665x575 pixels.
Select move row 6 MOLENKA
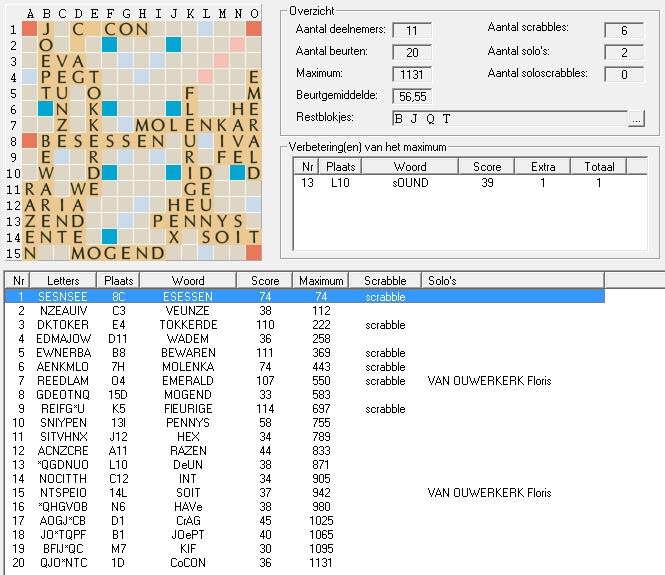305,366
